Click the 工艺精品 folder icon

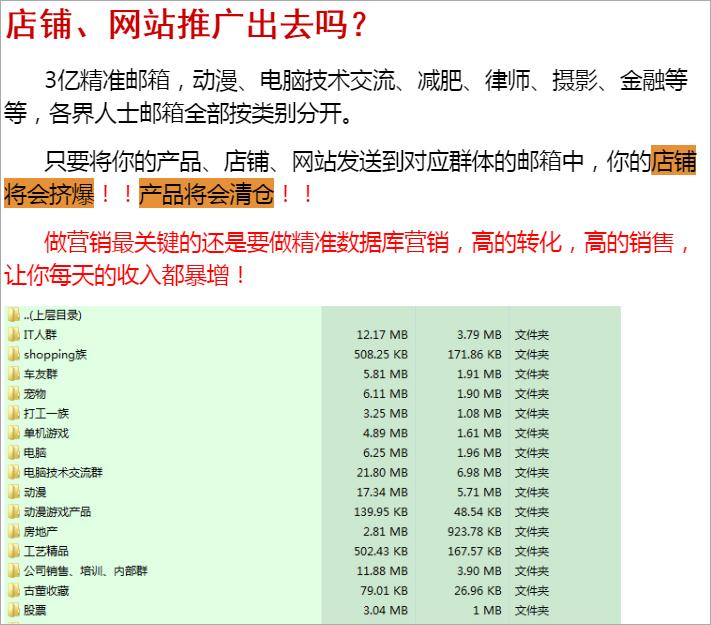coord(14,551)
